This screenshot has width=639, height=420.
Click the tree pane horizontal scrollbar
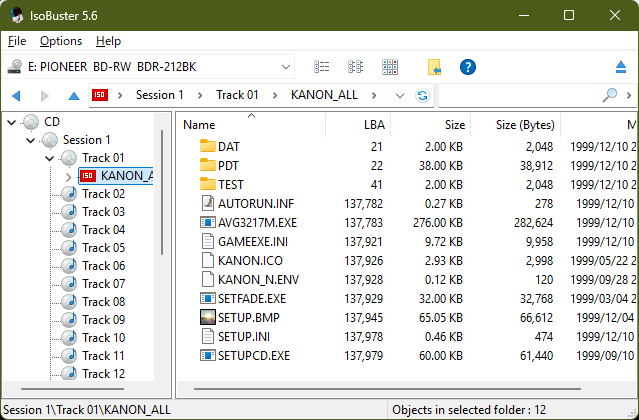pyautogui.click(x=73, y=389)
